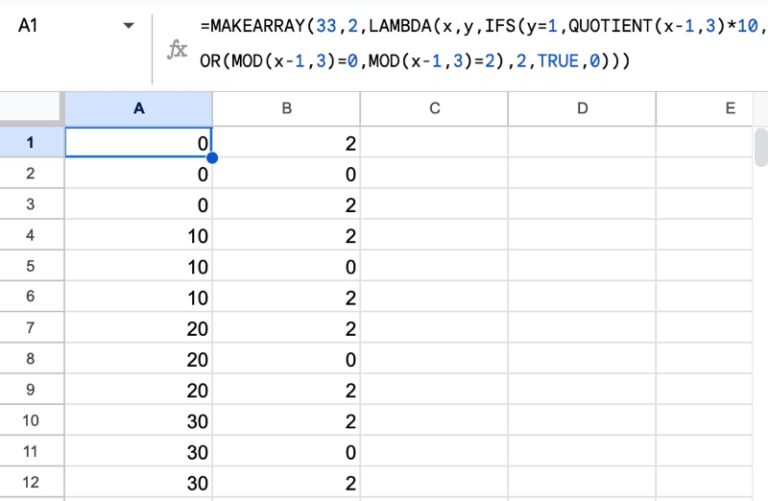Select empty cell C12
Screen dimensions: 768x501
(434, 482)
